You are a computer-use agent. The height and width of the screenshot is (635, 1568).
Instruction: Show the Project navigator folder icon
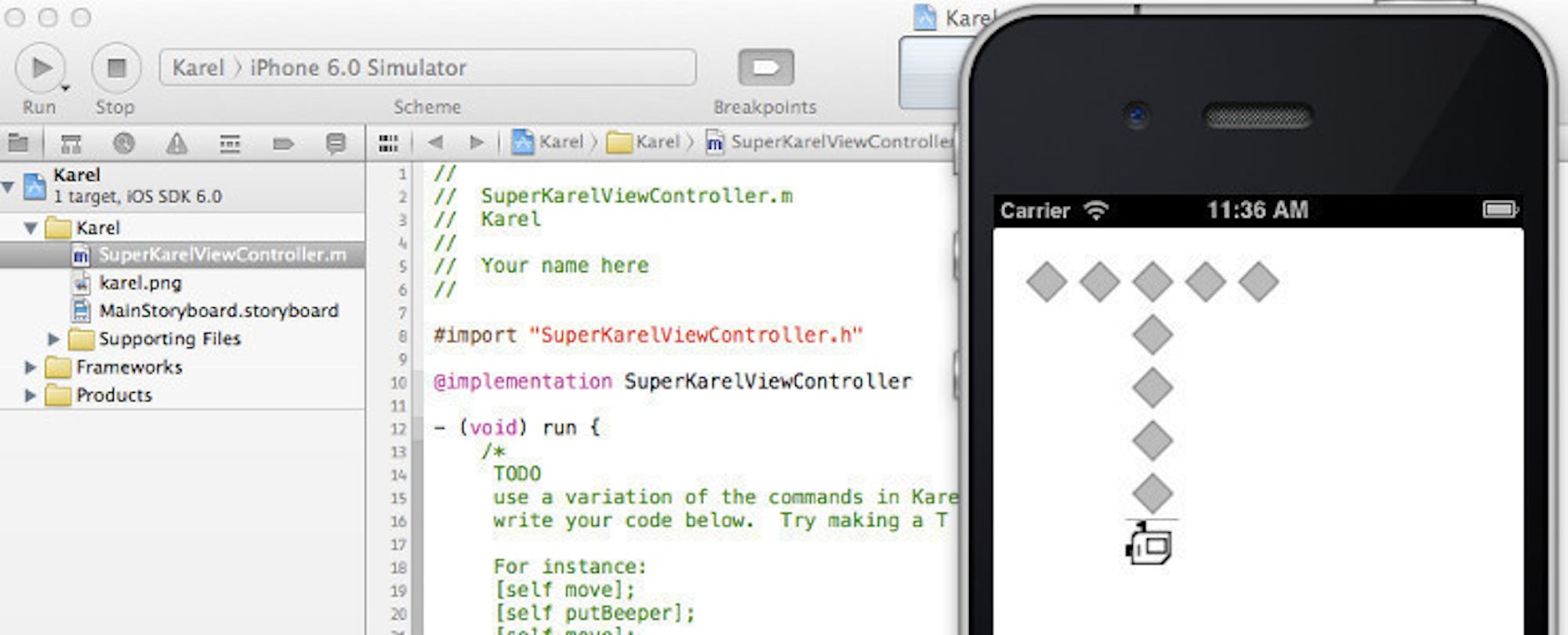[x=18, y=143]
